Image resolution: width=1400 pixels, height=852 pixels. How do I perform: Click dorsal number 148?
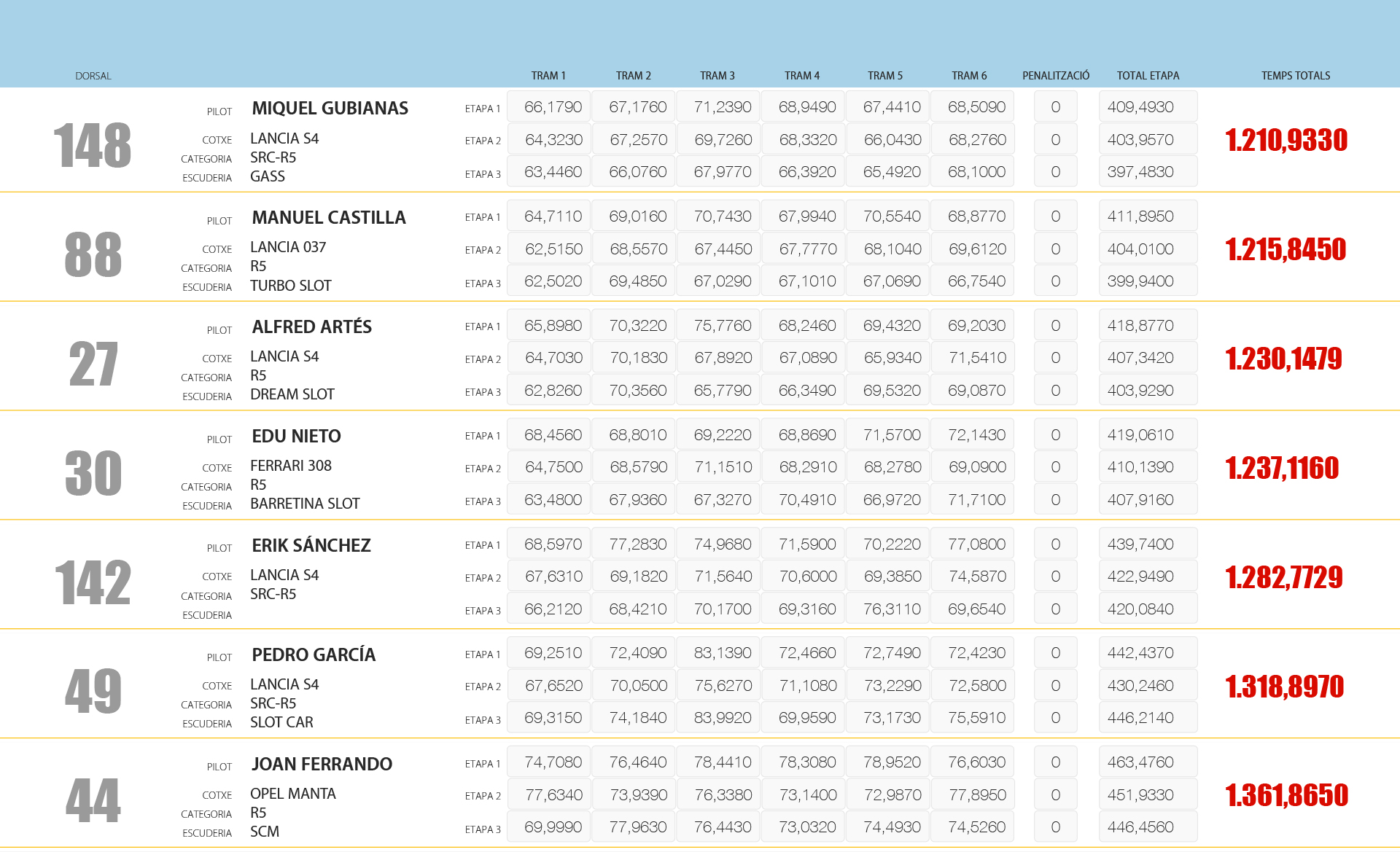[x=93, y=146]
